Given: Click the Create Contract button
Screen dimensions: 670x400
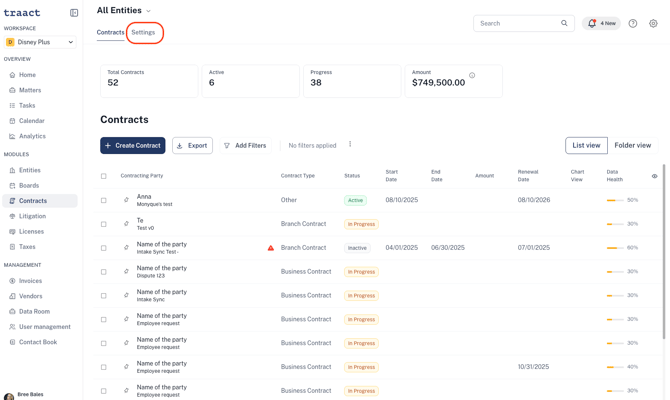Looking at the screenshot, I should [132, 146].
